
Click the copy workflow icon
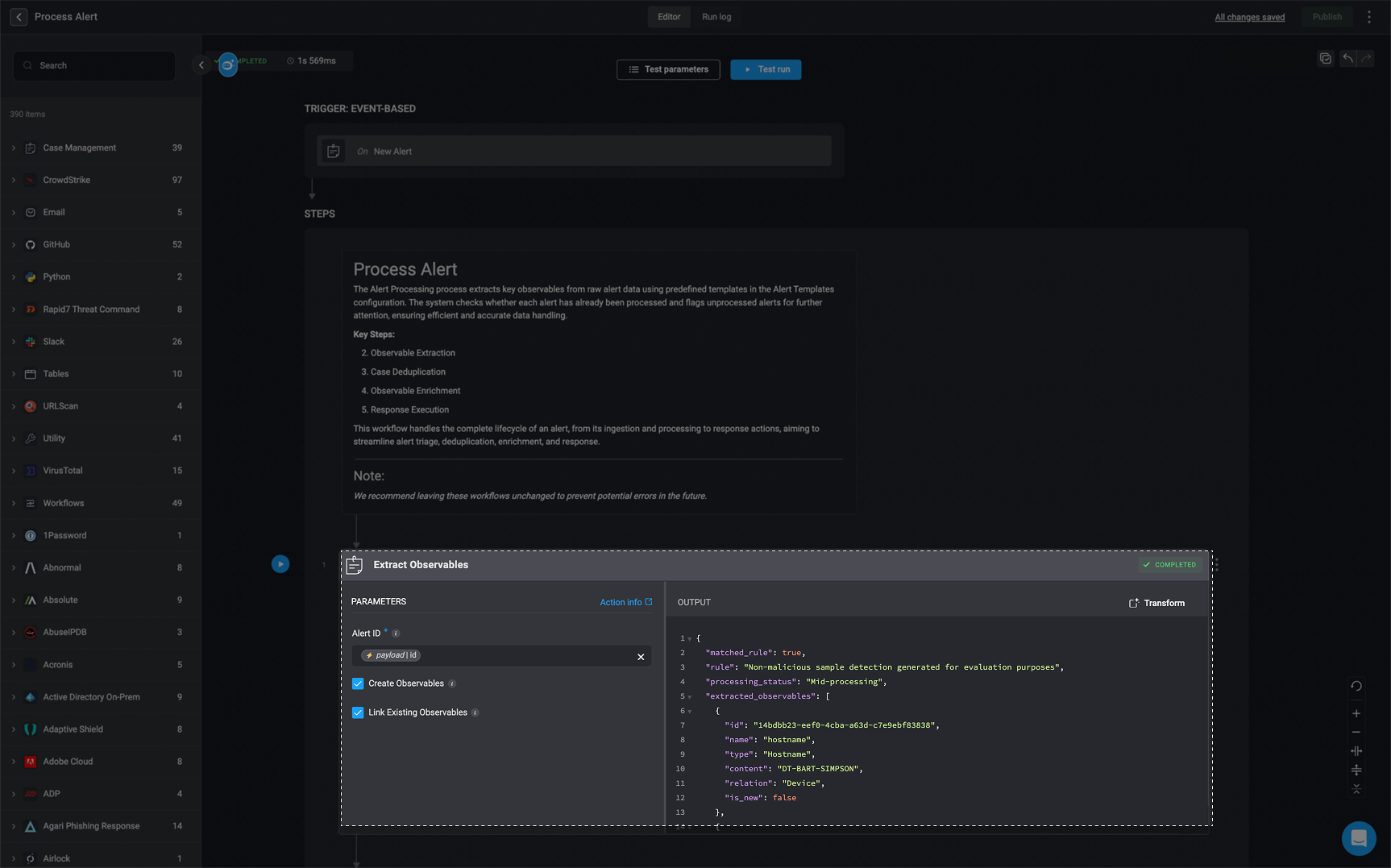click(x=1326, y=58)
